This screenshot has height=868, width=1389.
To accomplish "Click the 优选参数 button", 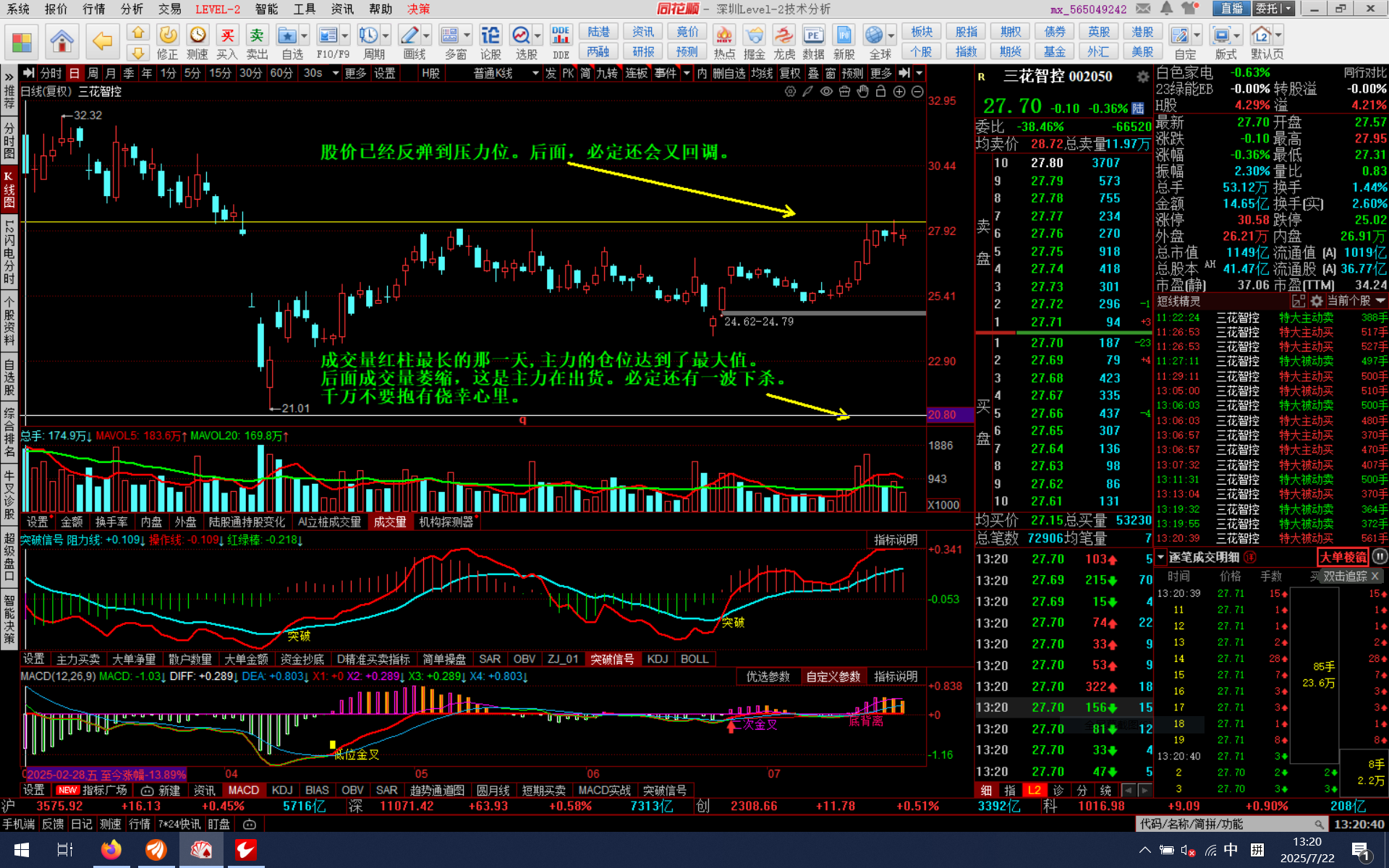I will [x=768, y=676].
